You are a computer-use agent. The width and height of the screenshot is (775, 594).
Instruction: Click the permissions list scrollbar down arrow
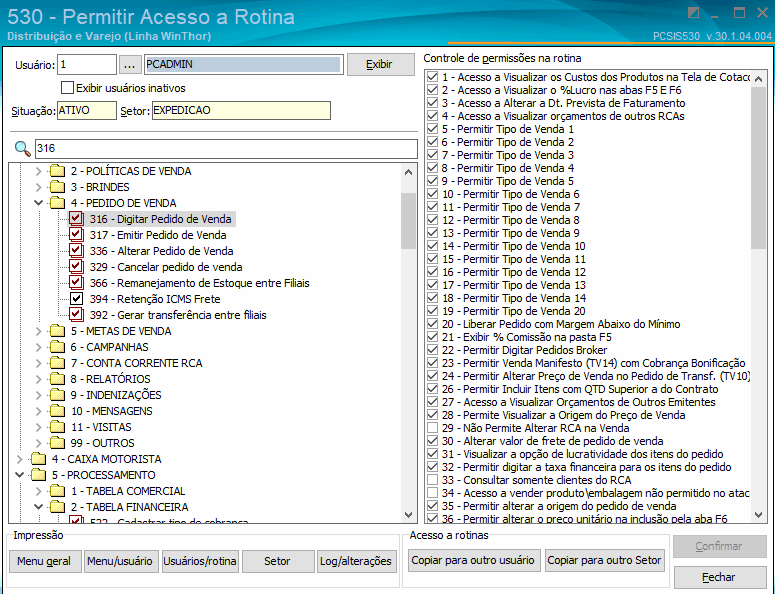759,515
